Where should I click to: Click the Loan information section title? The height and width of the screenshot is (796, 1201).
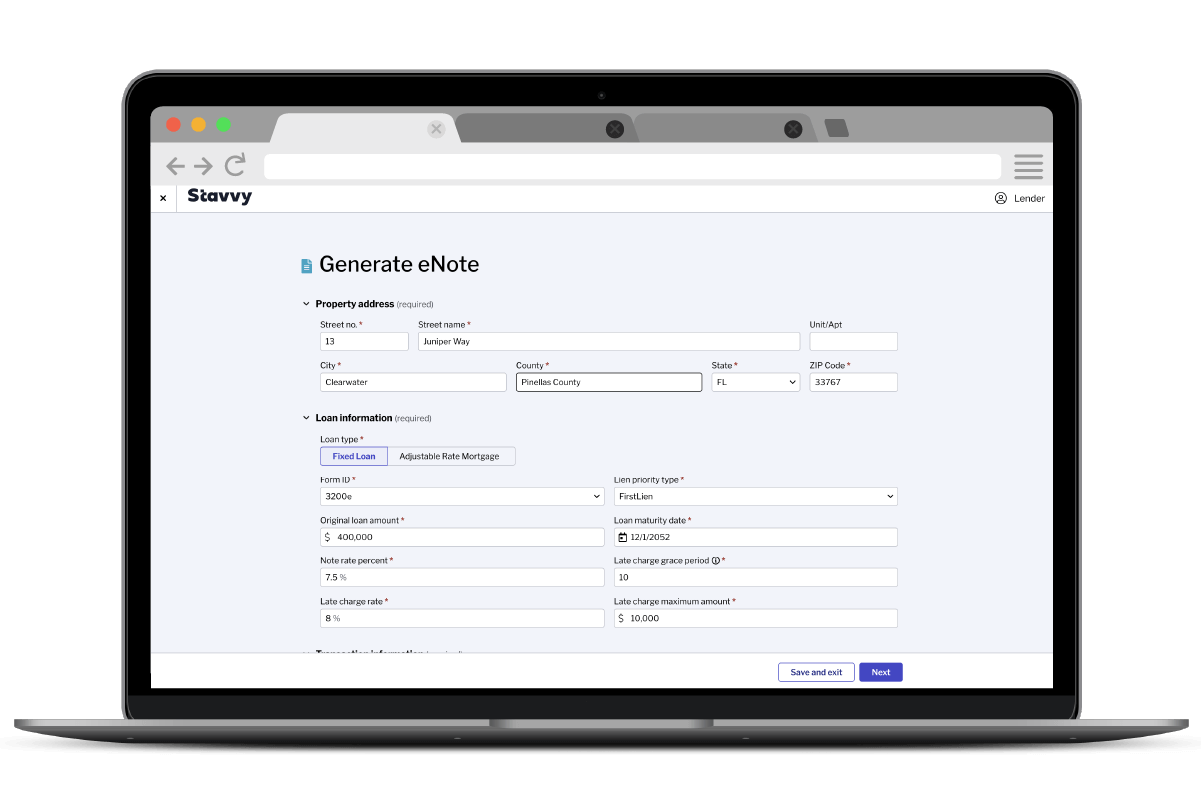point(354,418)
